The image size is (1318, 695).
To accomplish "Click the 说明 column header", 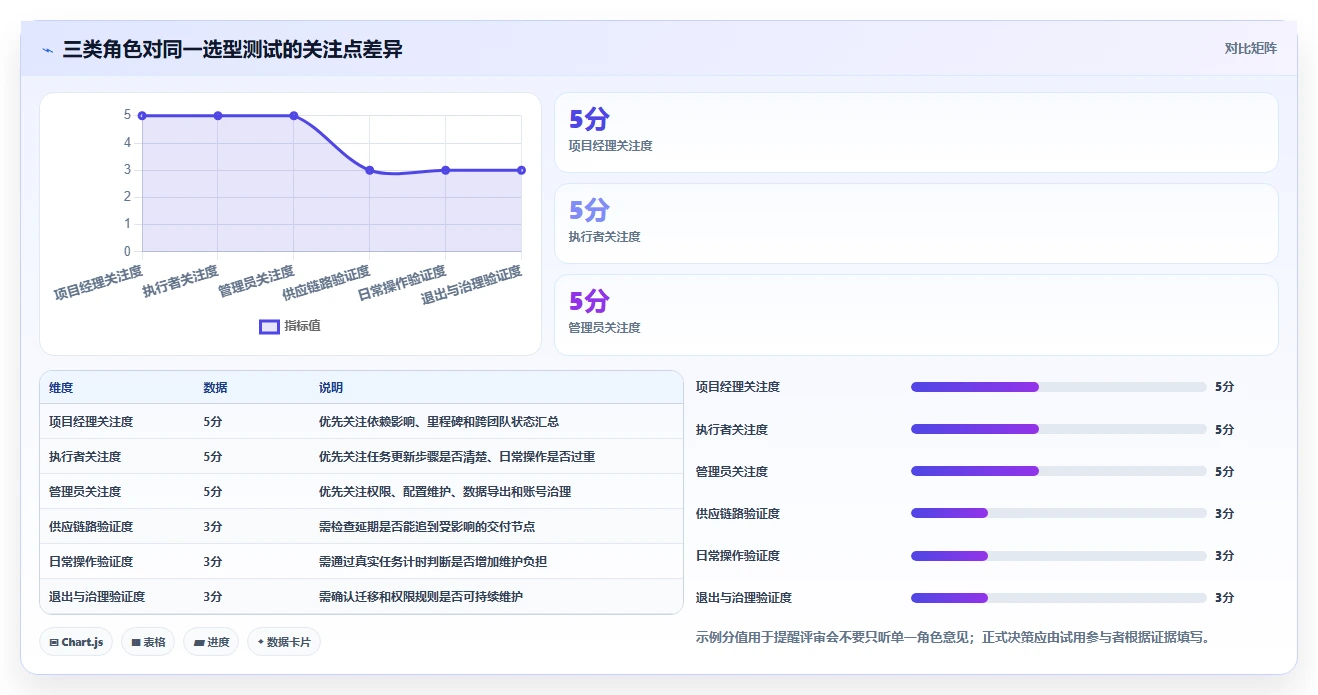I will [x=331, y=388].
